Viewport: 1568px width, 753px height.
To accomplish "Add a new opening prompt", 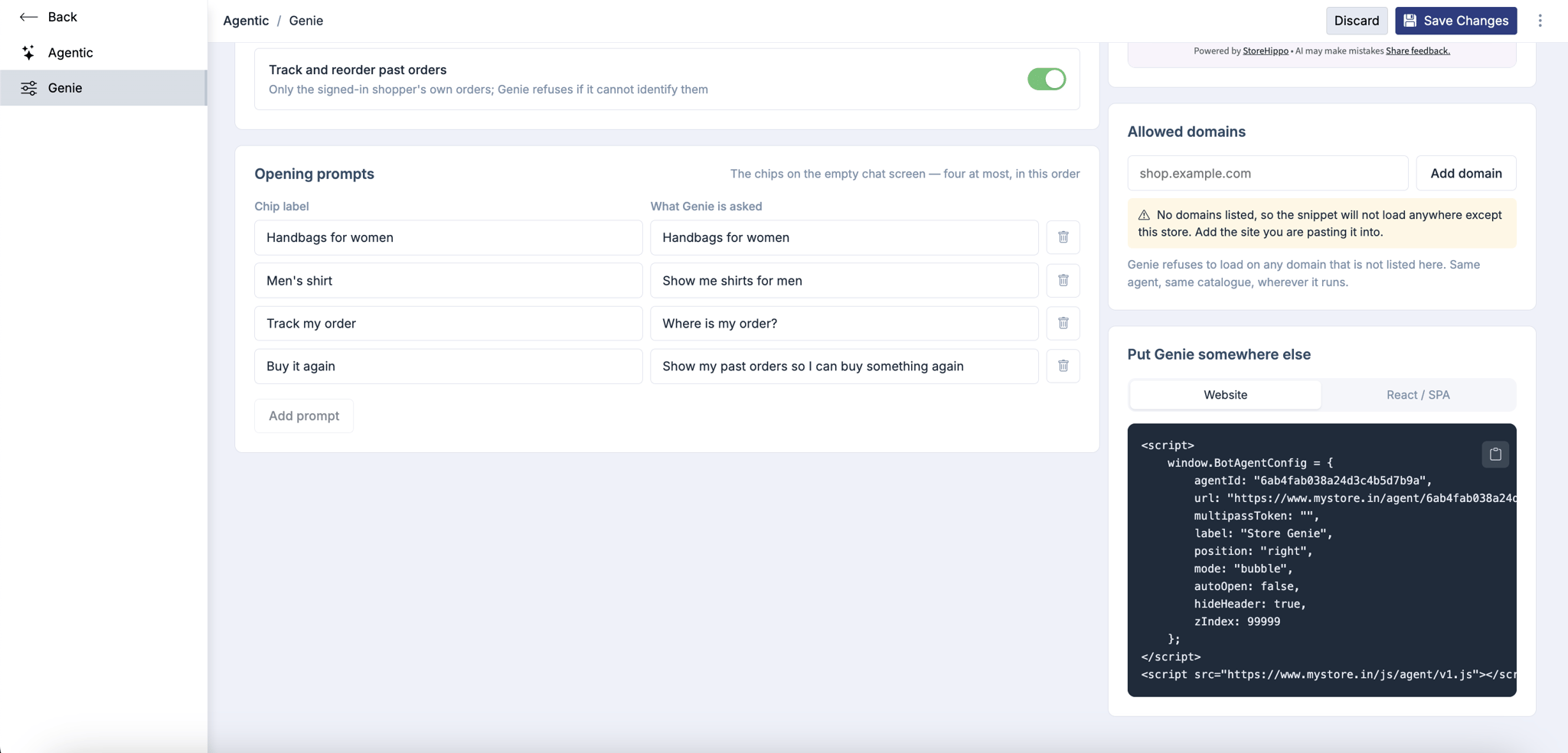I will (303, 416).
